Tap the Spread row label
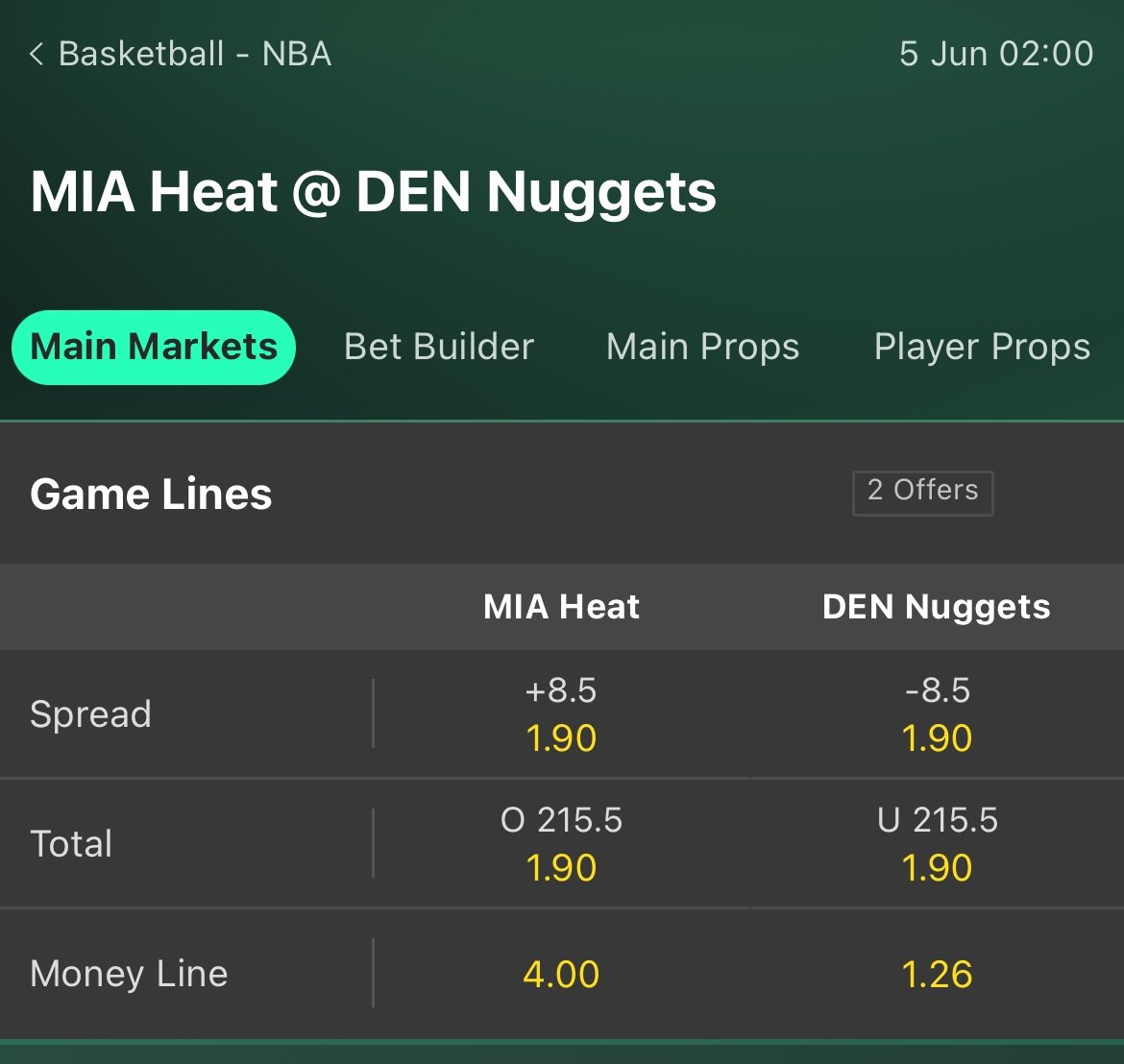 tap(90, 714)
